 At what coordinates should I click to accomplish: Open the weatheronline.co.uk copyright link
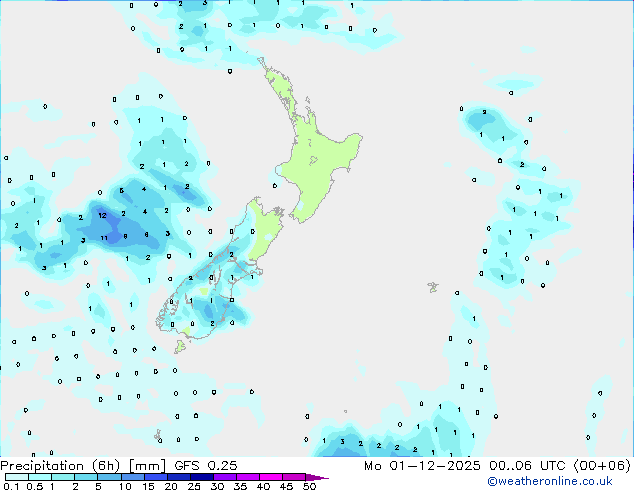[x=550, y=481]
